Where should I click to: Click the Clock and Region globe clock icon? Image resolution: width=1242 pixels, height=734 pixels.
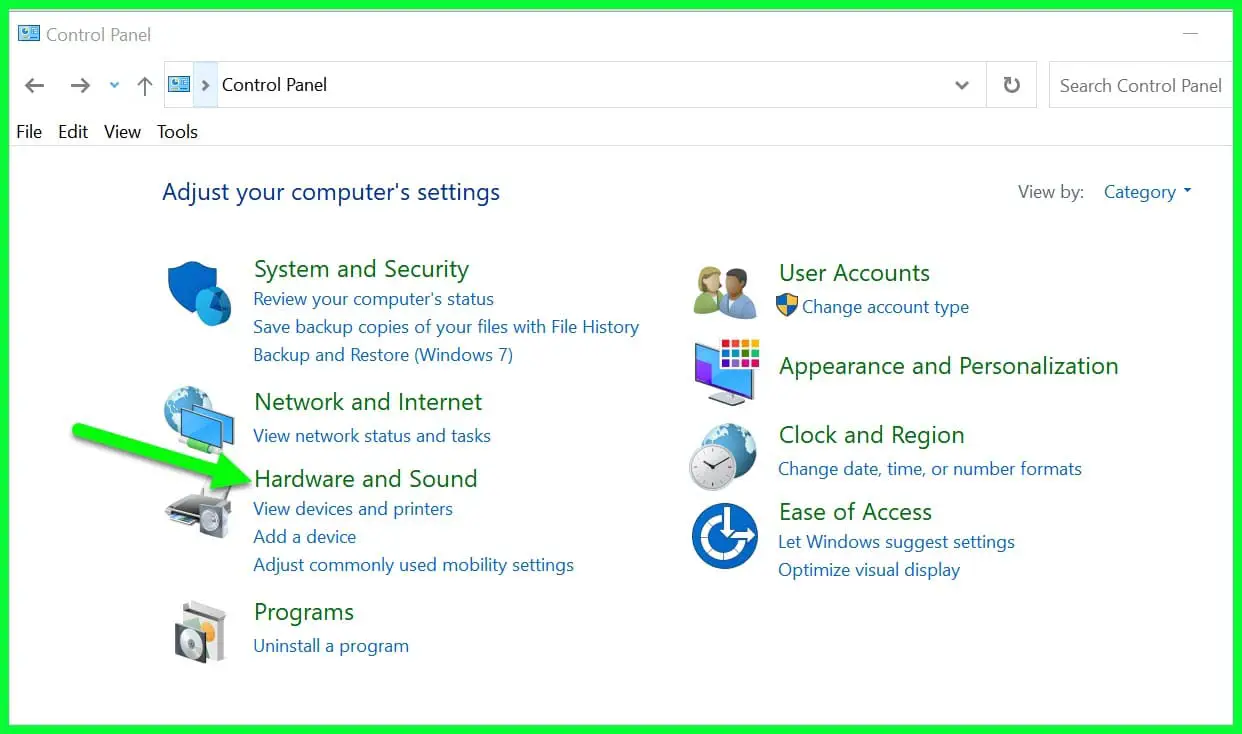pos(723,456)
